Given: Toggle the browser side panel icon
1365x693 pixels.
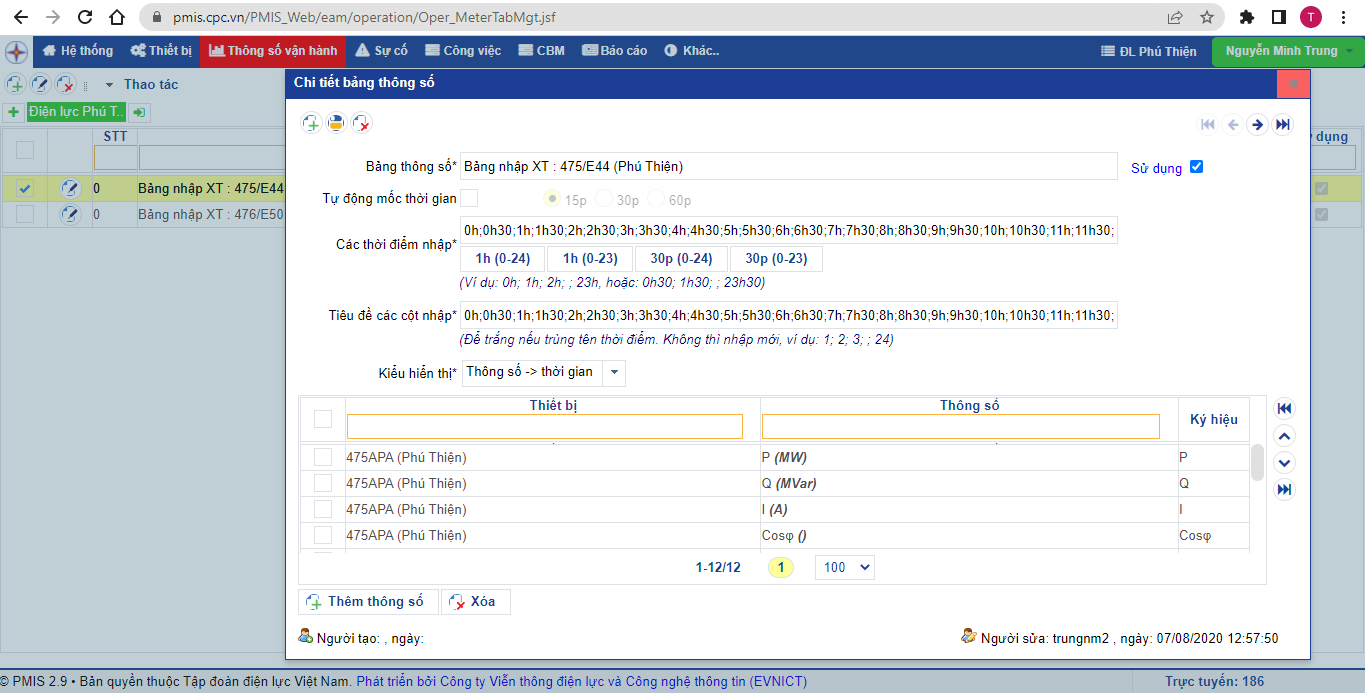Looking at the screenshot, I should click(x=1278, y=17).
